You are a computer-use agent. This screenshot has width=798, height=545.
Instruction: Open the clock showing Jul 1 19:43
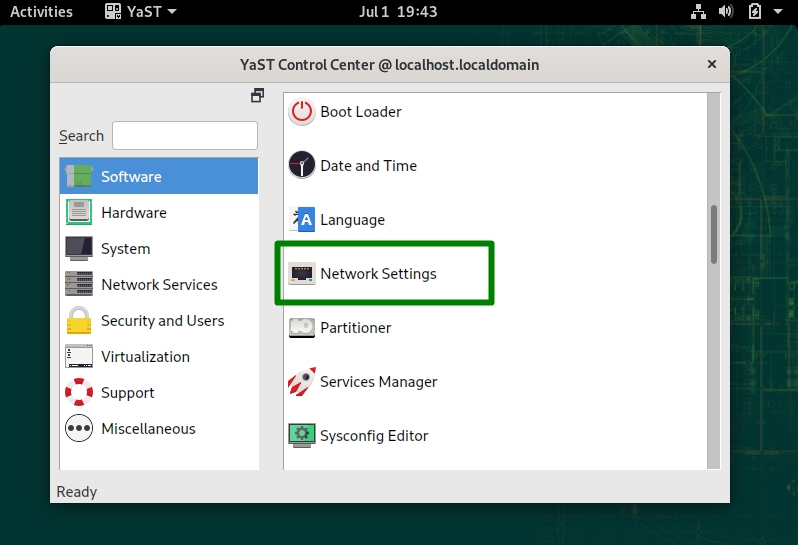(398, 11)
